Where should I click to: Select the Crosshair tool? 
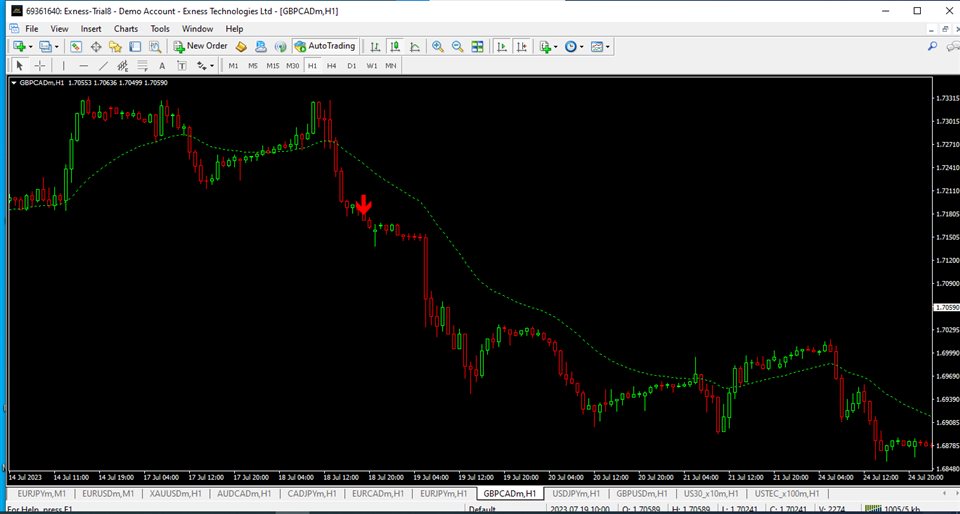point(39,65)
